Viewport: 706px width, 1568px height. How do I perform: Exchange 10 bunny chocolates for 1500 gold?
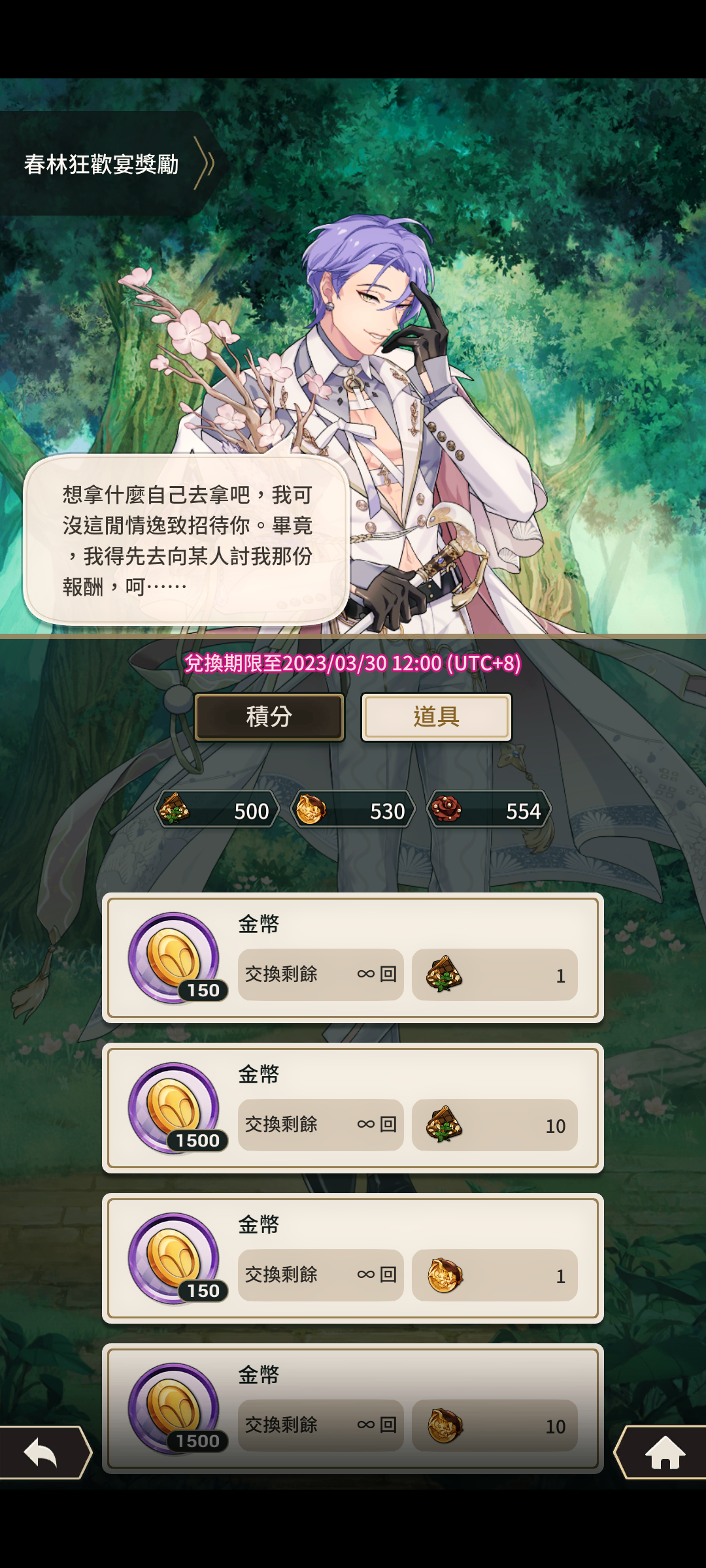tap(495, 1426)
